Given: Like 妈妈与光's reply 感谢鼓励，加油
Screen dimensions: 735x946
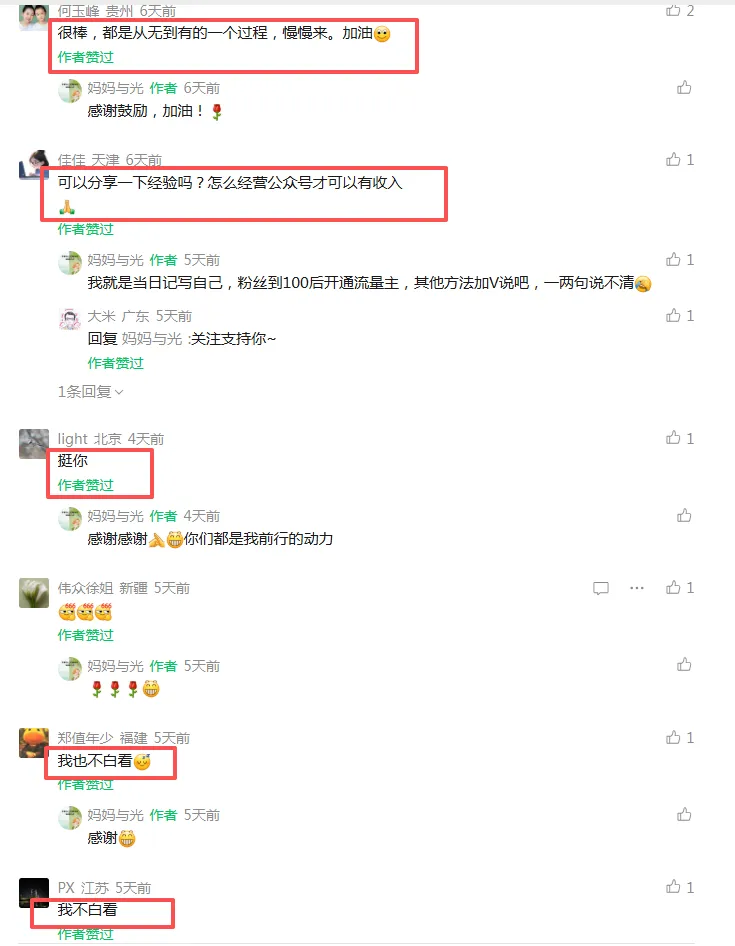Looking at the screenshot, I should point(684,88).
